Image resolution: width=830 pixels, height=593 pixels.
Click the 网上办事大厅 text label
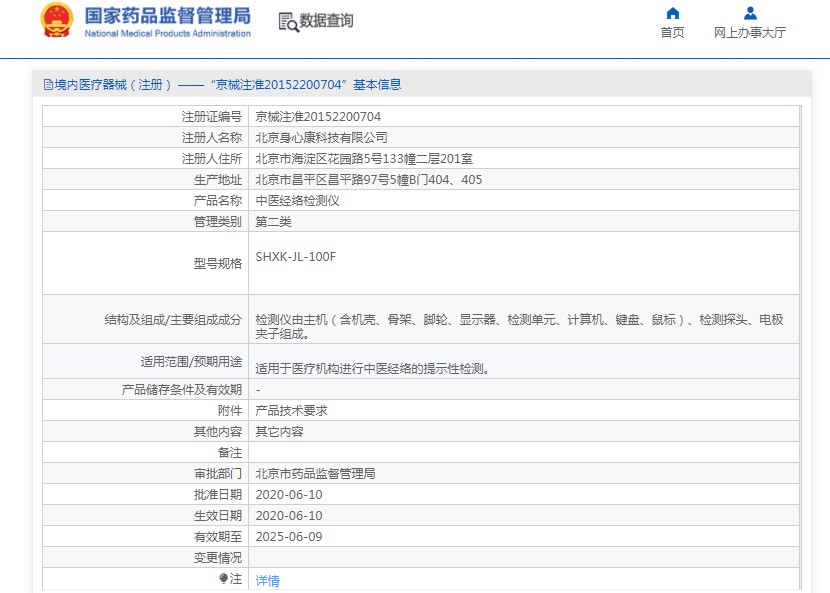point(750,32)
